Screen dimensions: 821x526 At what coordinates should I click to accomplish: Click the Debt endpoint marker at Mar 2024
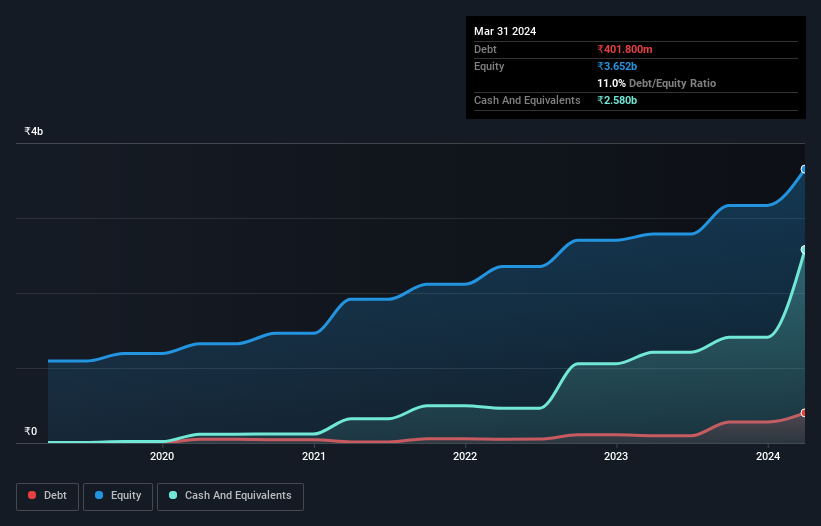[804, 413]
